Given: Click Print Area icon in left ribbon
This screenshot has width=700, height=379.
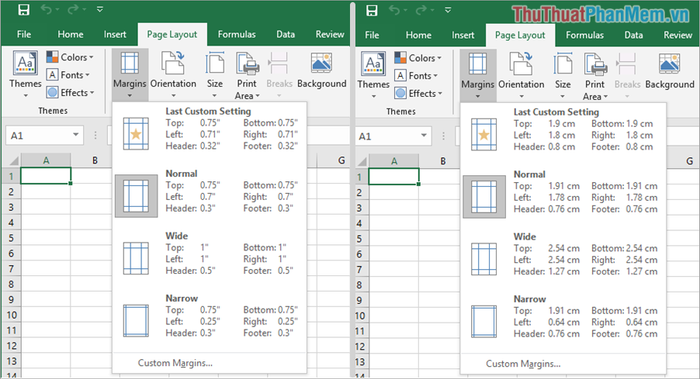Looking at the screenshot, I should pos(247,75).
